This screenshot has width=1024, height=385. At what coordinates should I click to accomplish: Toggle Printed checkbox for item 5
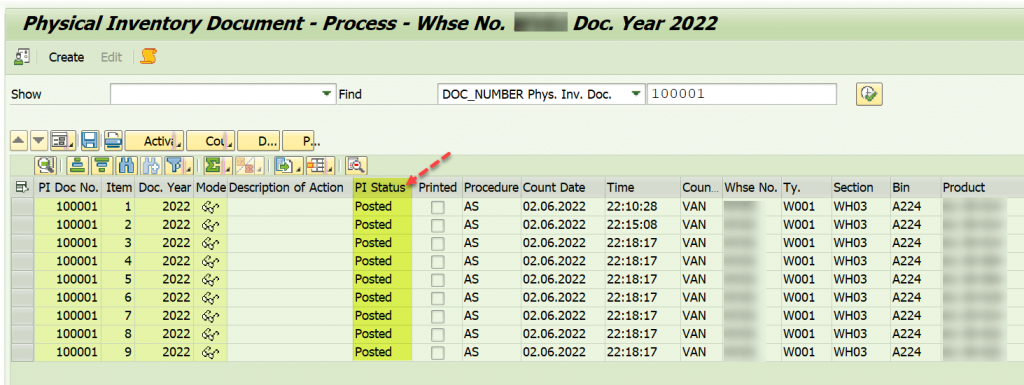click(x=438, y=280)
